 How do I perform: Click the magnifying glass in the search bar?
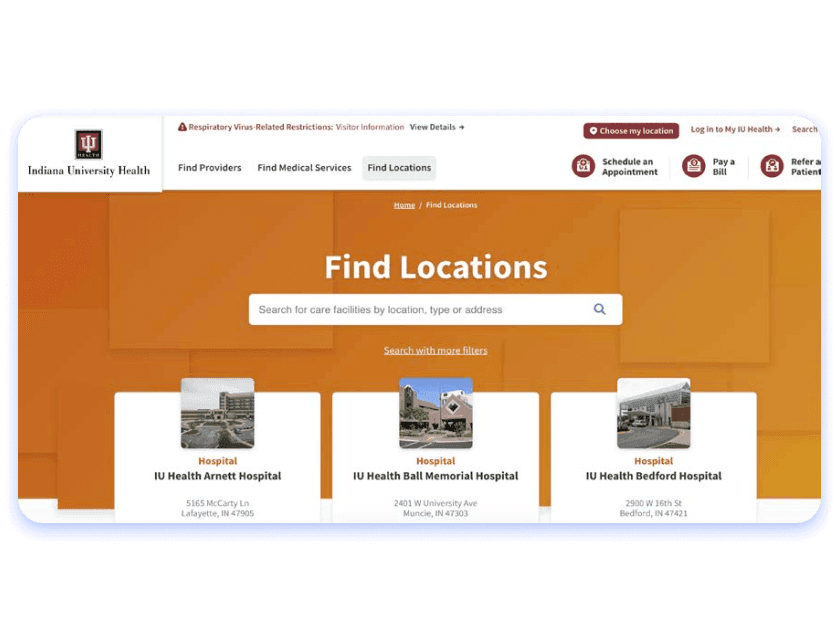click(x=599, y=309)
